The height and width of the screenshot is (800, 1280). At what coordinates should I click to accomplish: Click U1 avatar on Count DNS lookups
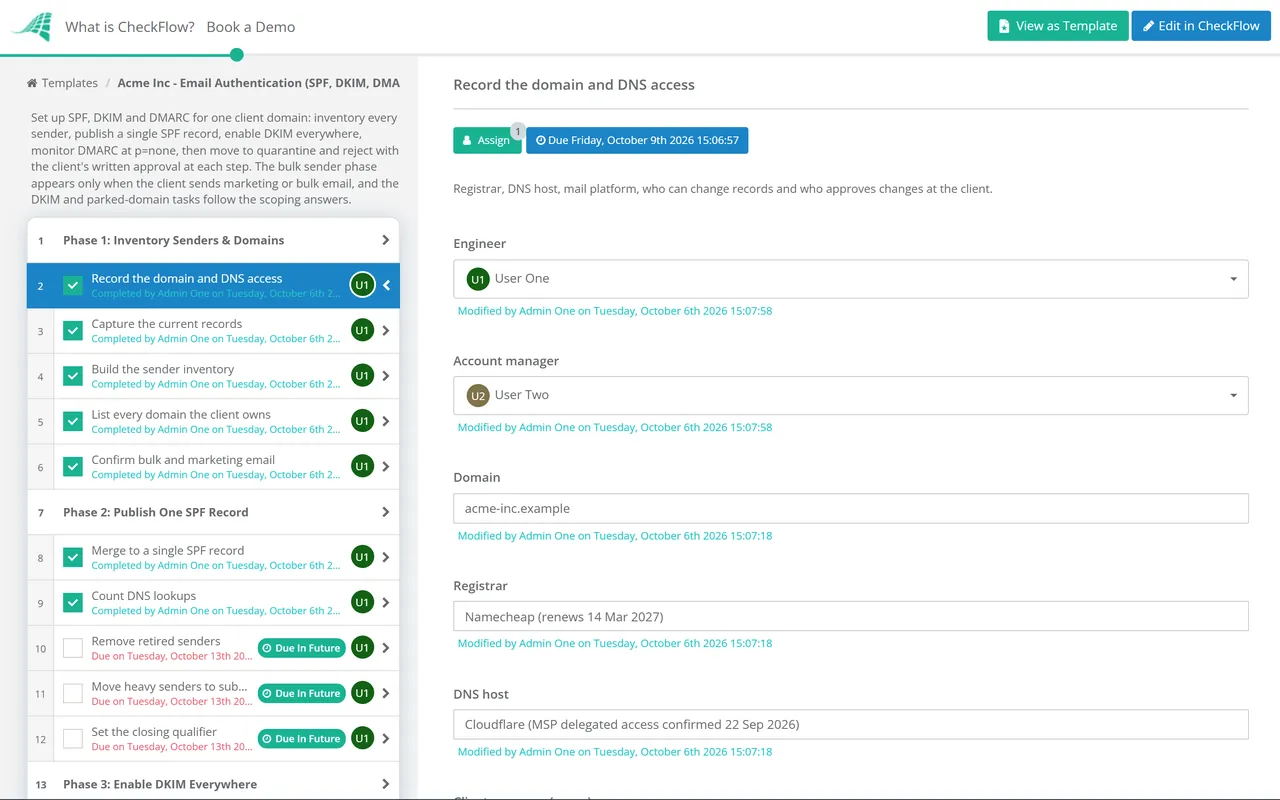click(362, 602)
